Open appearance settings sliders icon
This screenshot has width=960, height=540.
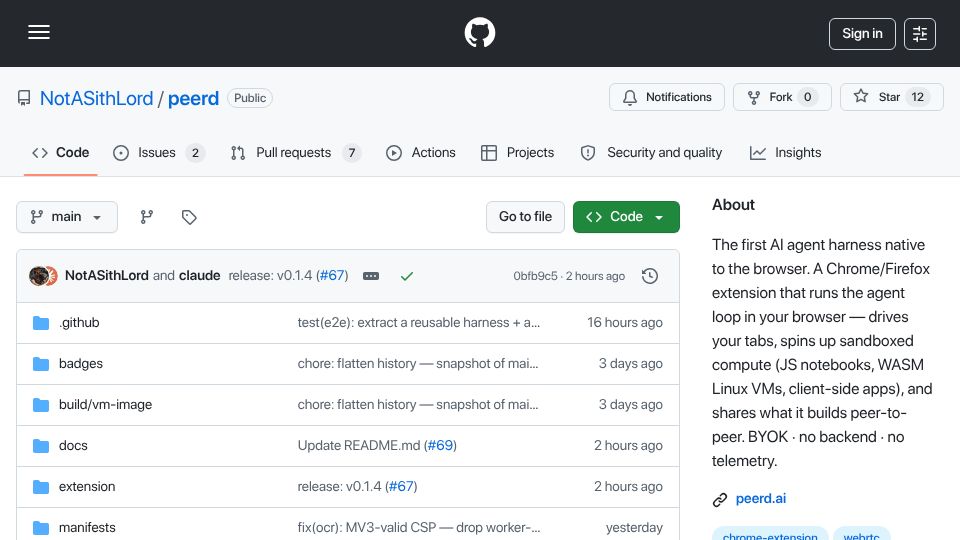pyautogui.click(x=920, y=34)
